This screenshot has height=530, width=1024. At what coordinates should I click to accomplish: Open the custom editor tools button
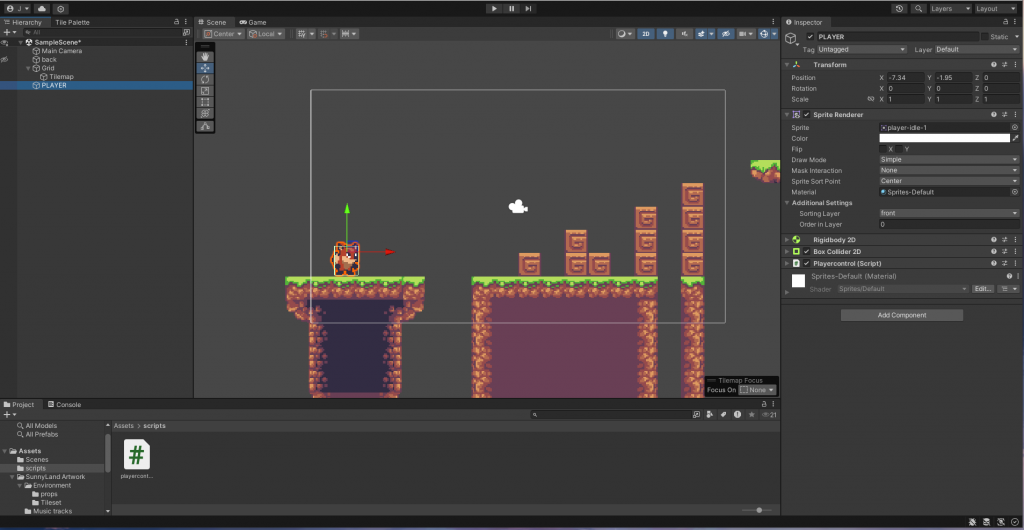[x=205, y=127]
